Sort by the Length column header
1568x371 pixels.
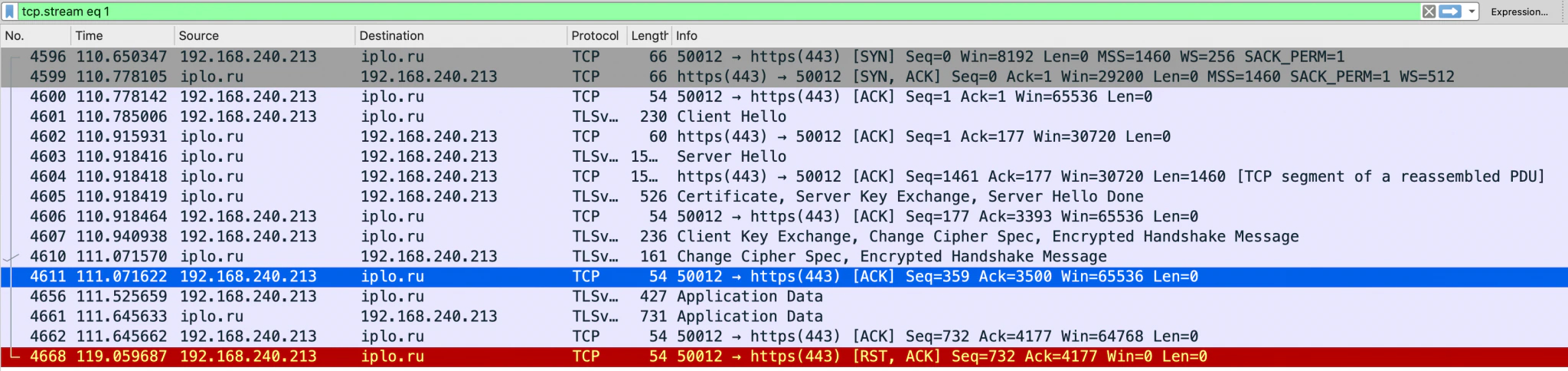point(649,36)
